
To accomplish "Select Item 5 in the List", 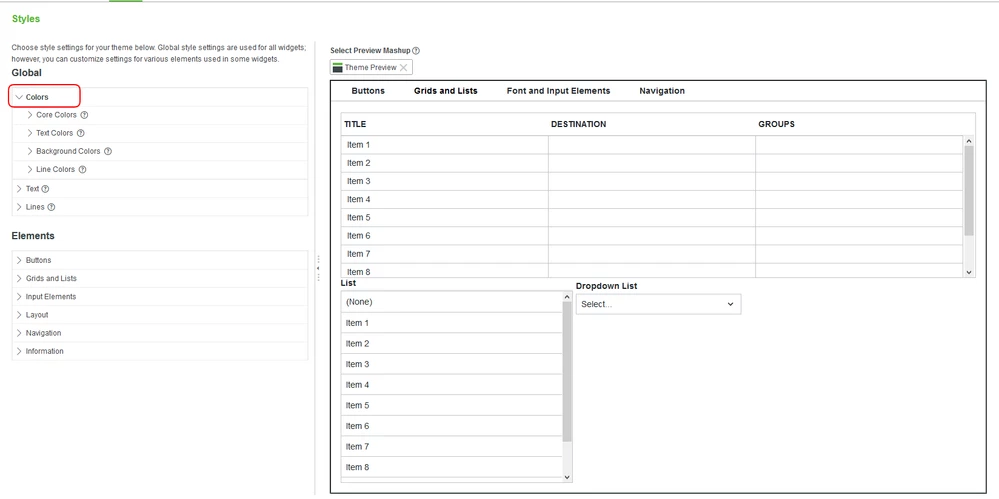I will tap(452, 405).
